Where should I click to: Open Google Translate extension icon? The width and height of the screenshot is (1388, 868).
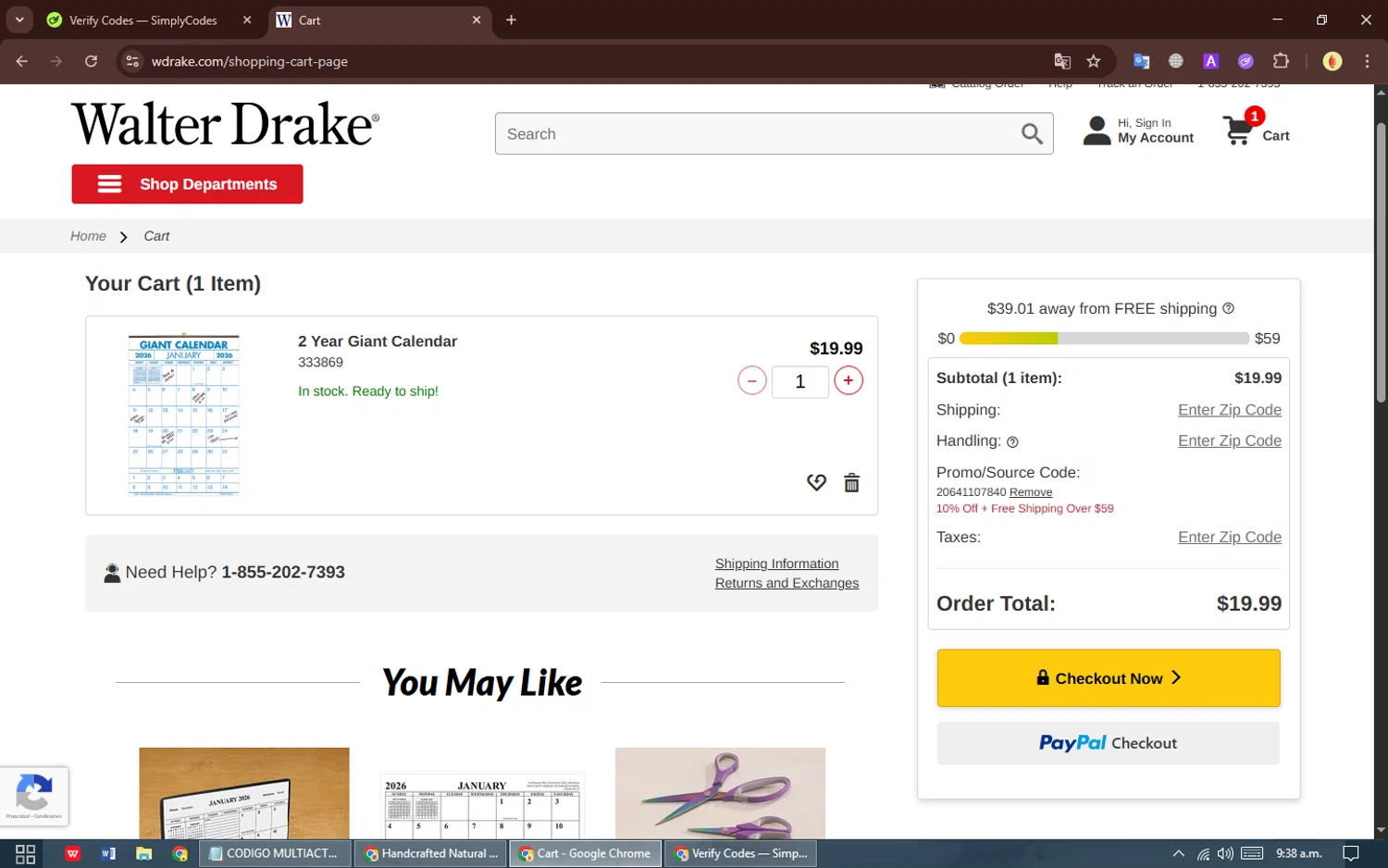pos(1141,61)
